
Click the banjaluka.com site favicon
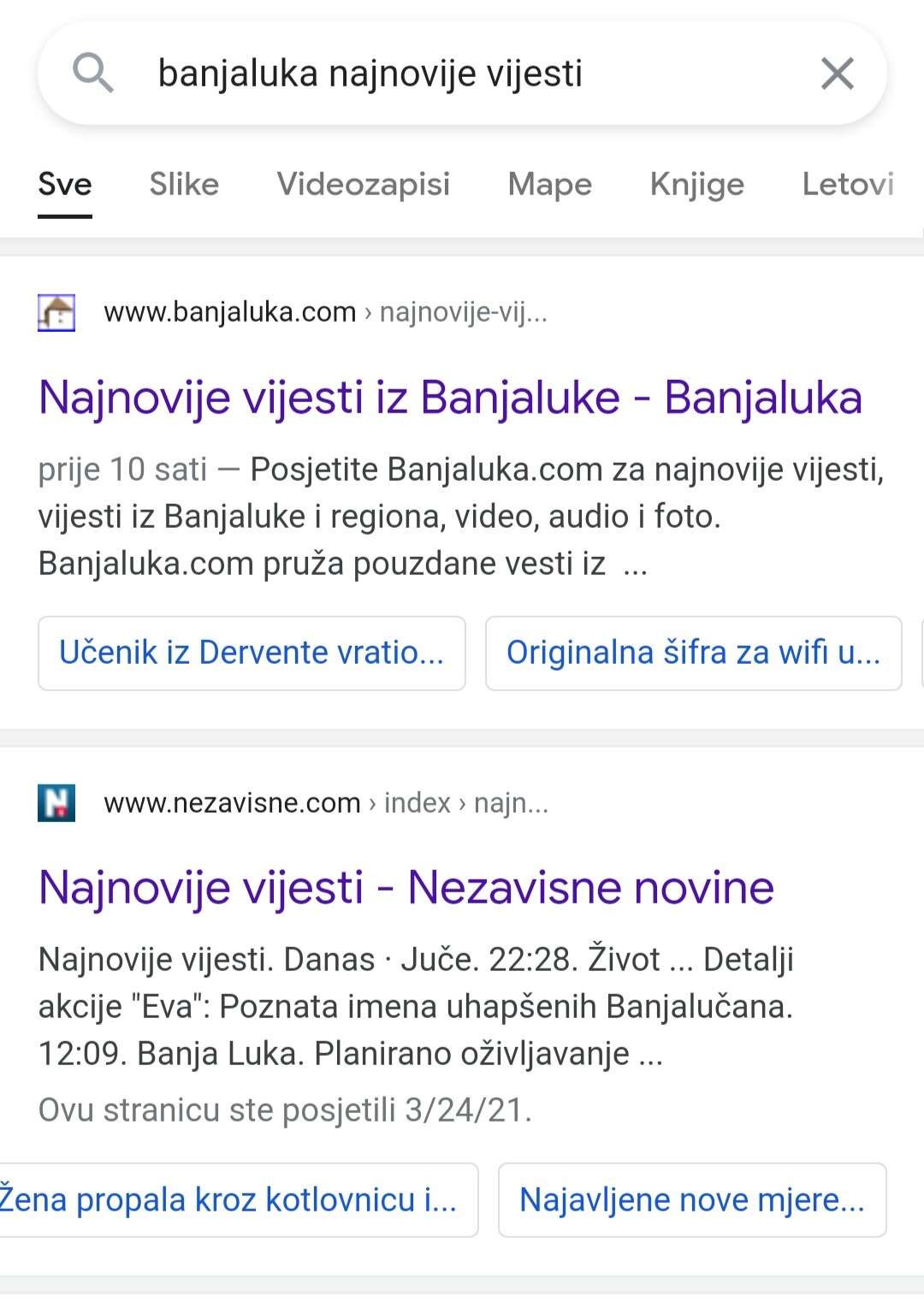56,312
